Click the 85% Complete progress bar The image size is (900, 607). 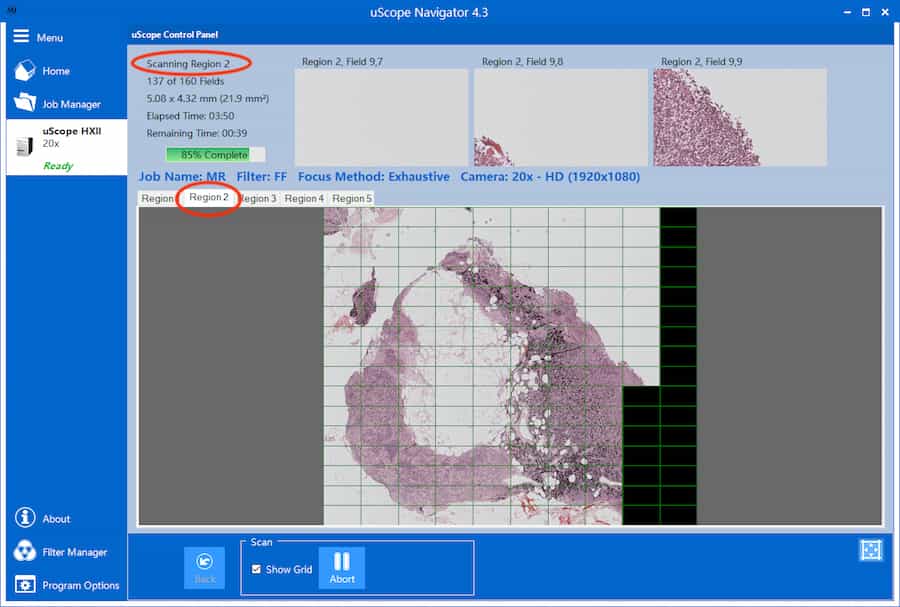tap(215, 155)
